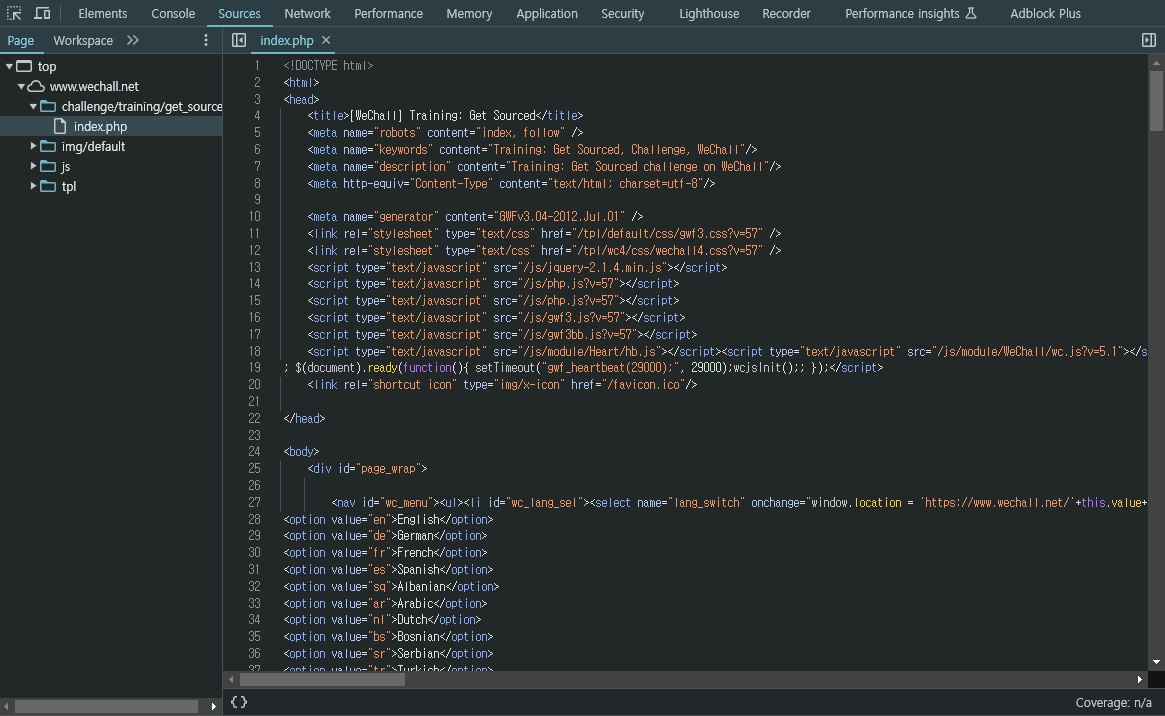Screen dimensions: 1165x716
Task: Select www.wechall.net tree label
Action: coord(94,86)
